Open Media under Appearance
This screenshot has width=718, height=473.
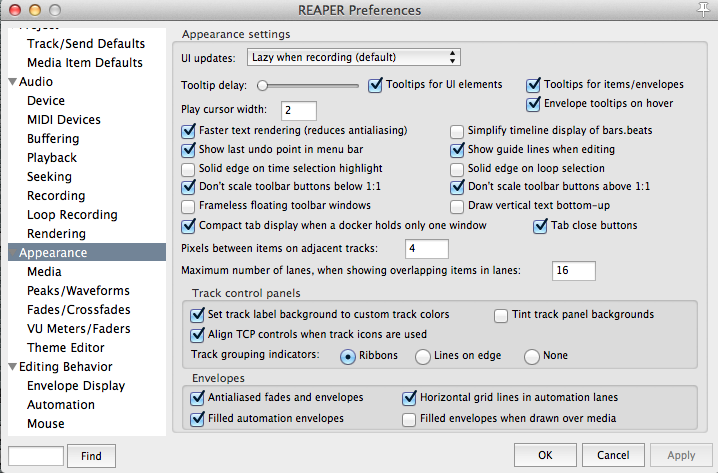(44, 272)
